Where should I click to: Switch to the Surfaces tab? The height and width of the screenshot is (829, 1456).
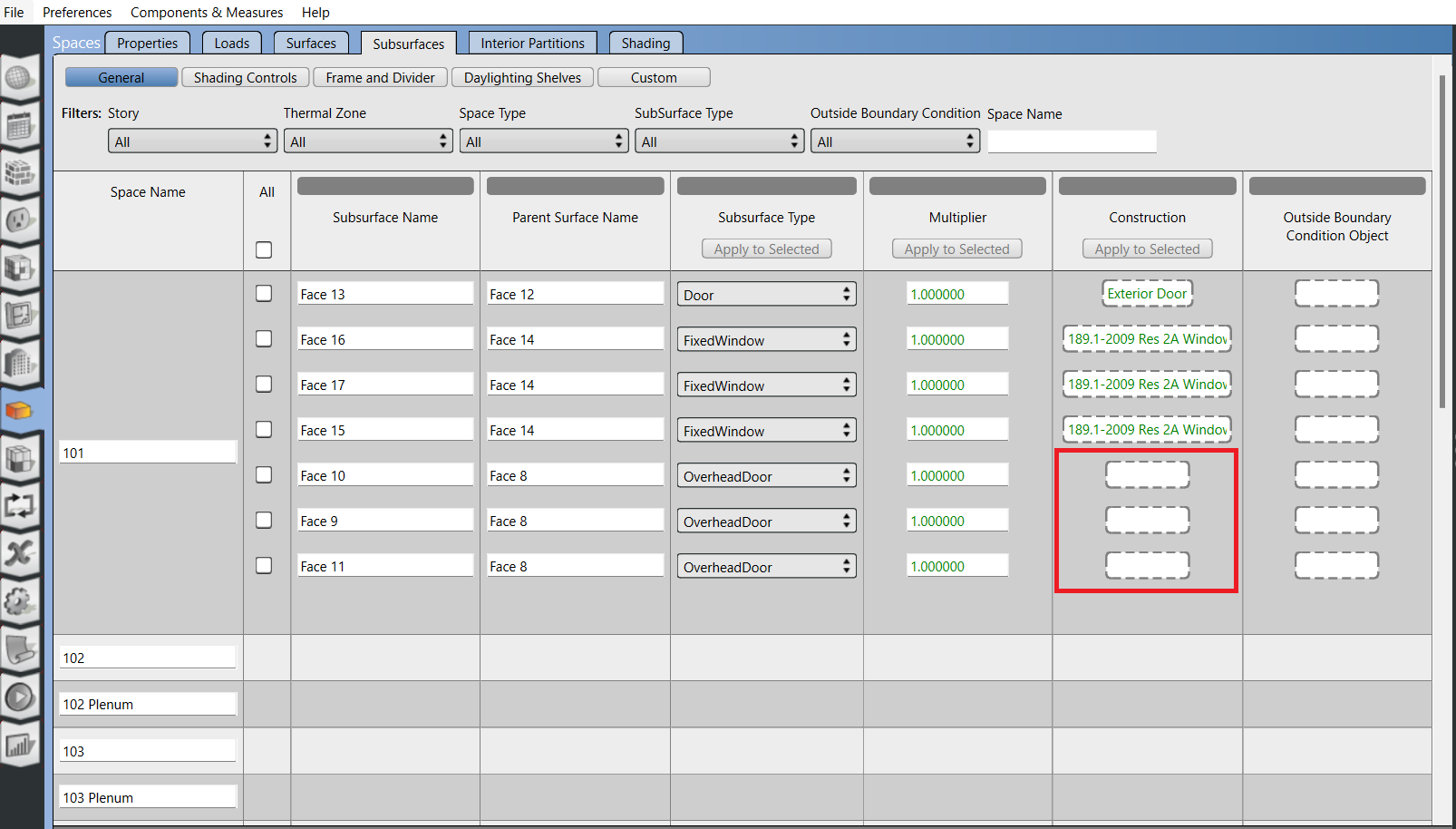click(311, 43)
